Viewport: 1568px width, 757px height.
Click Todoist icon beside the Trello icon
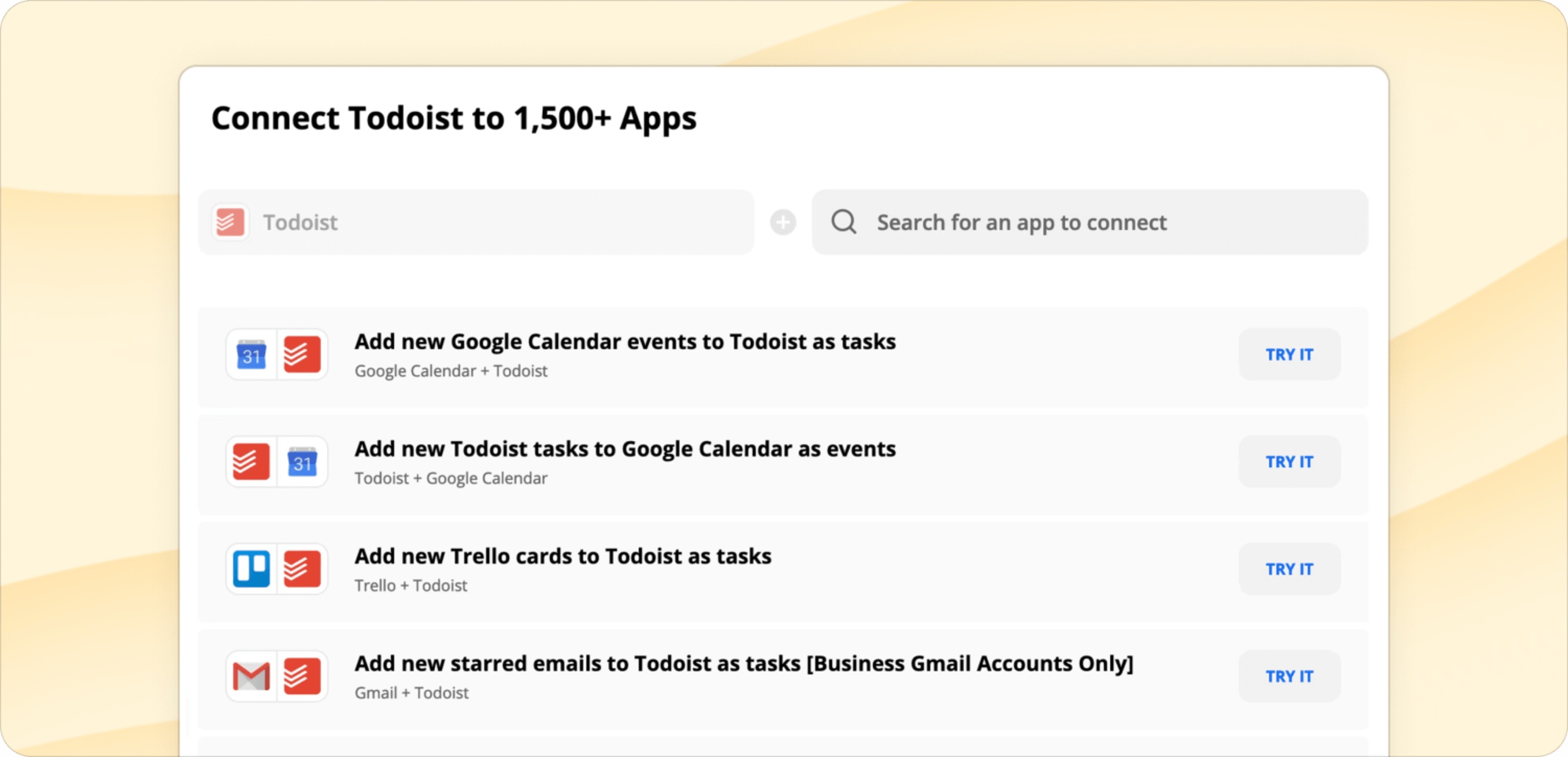coord(302,568)
